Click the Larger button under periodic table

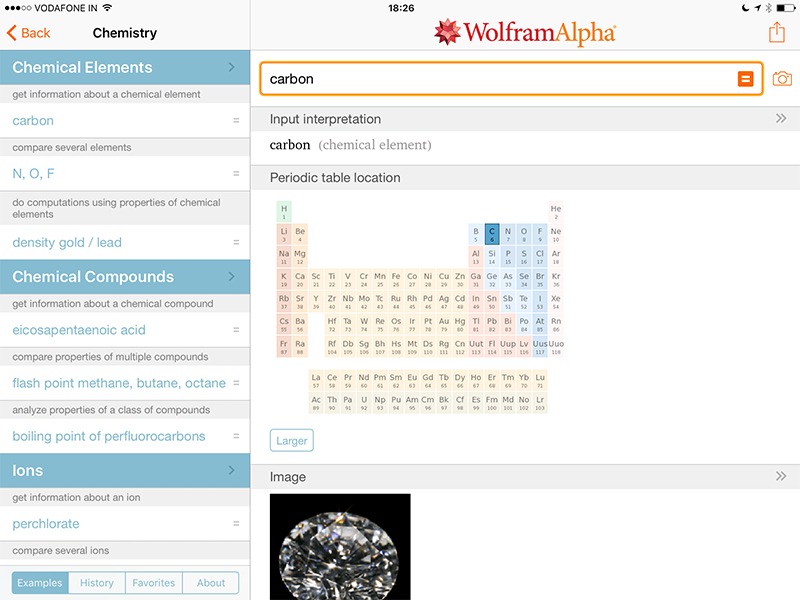click(x=292, y=441)
